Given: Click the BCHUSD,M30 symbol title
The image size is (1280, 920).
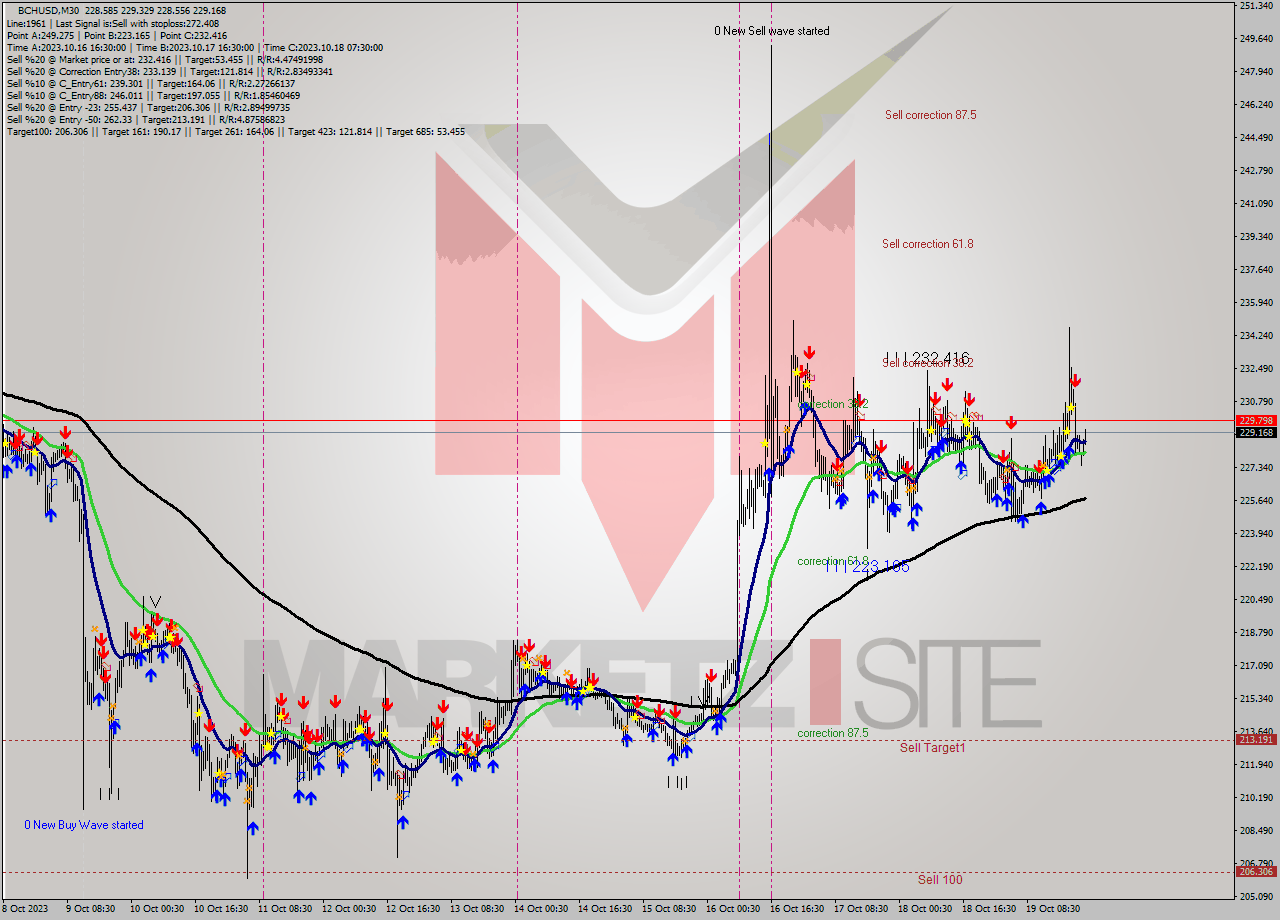Looking at the screenshot, I should pos(50,10).
